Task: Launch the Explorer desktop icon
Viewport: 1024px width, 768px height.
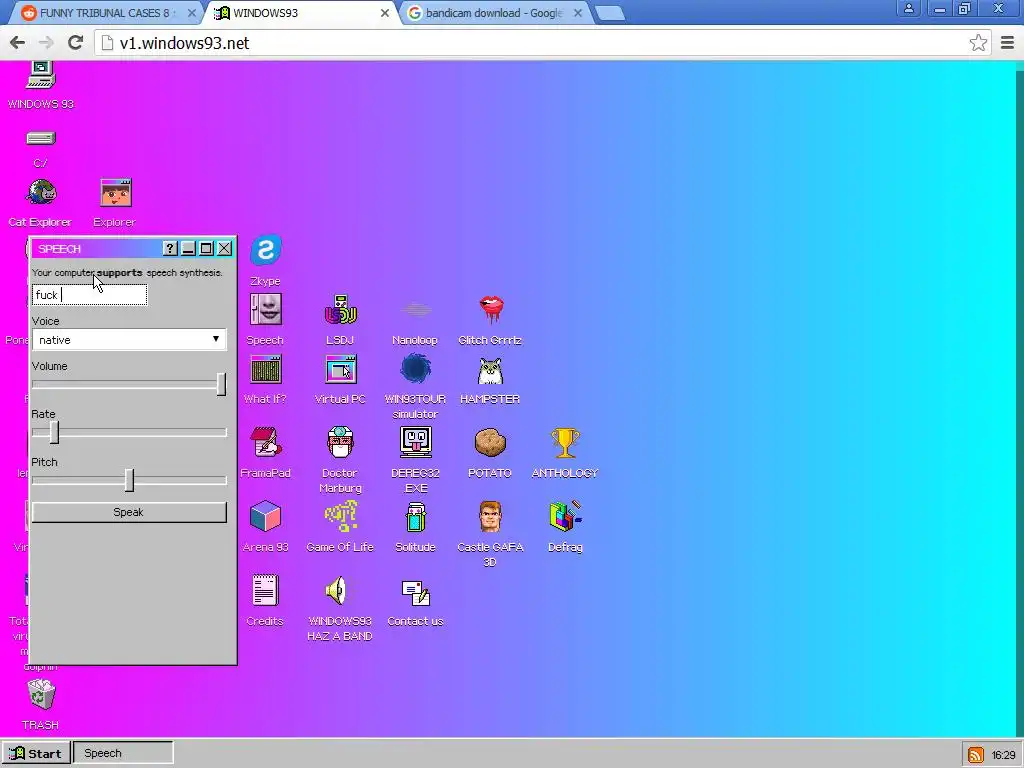Action: coord(116,193)
